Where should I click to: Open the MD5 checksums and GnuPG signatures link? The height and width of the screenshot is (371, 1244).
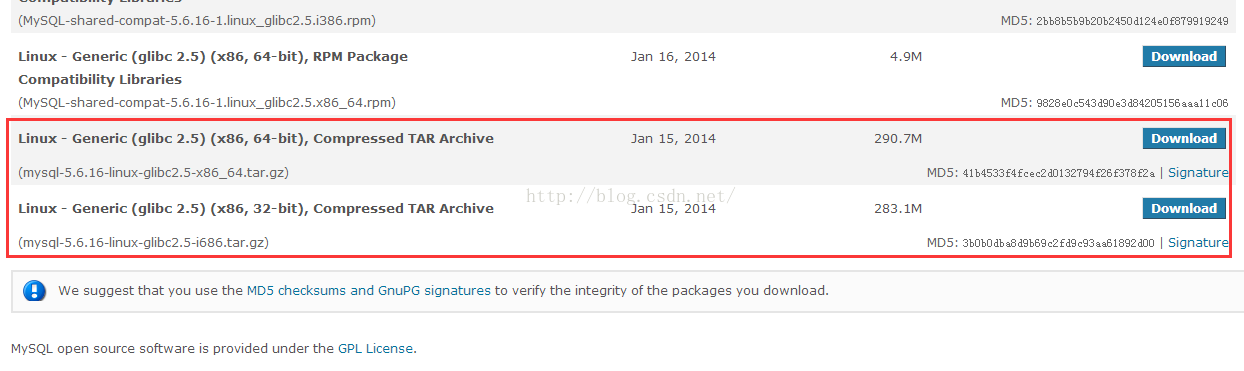pos(369,291)
